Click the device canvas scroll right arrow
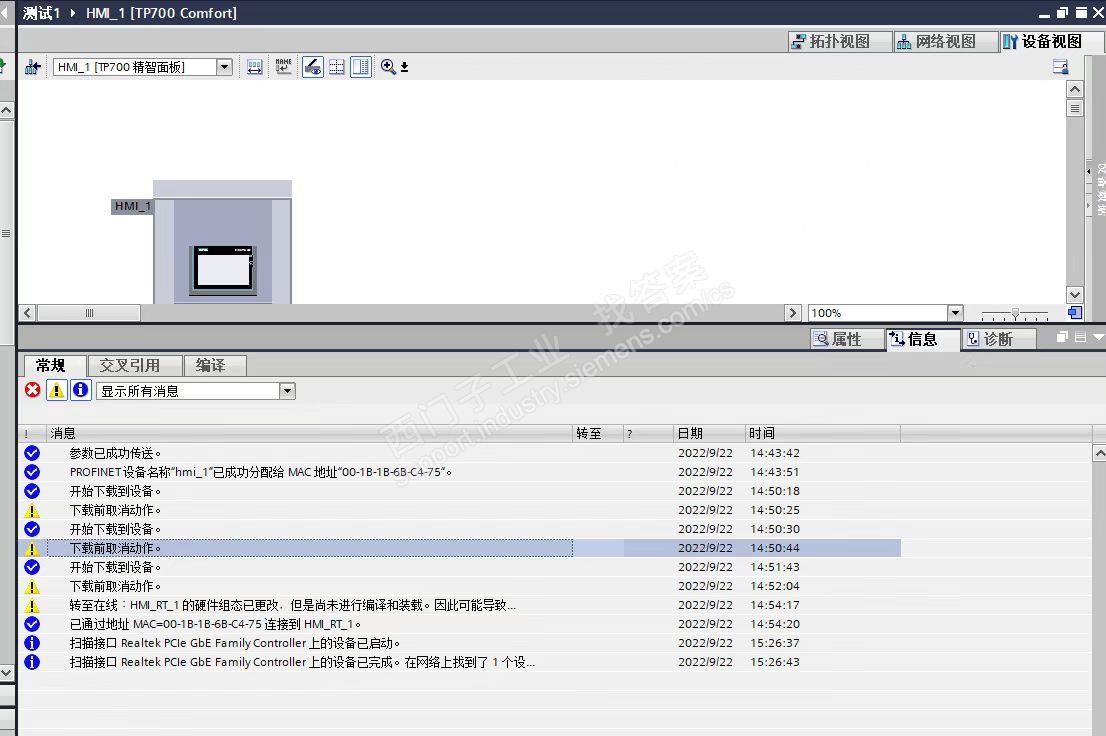This screenshot has width=1106, height=736. tap(792, 313)
